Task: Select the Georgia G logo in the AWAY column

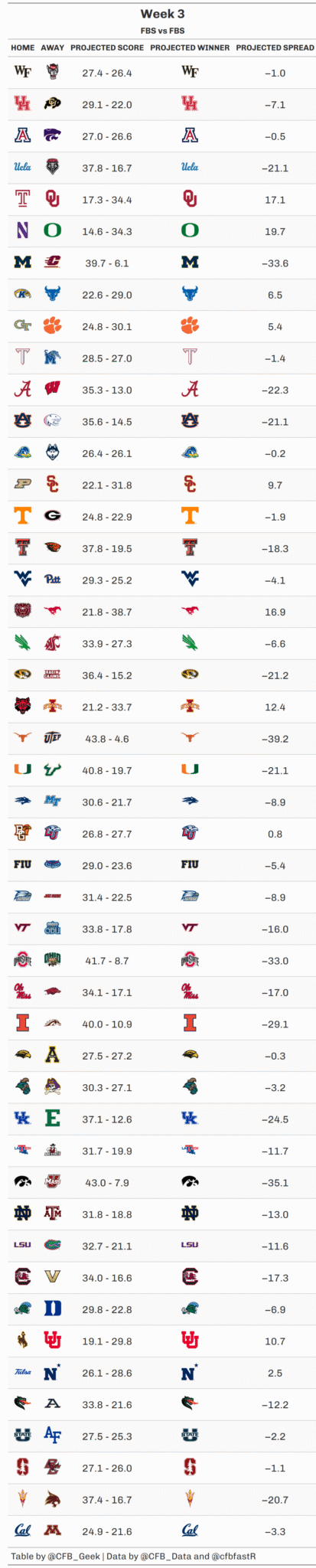Action: [x=52, y=516]
